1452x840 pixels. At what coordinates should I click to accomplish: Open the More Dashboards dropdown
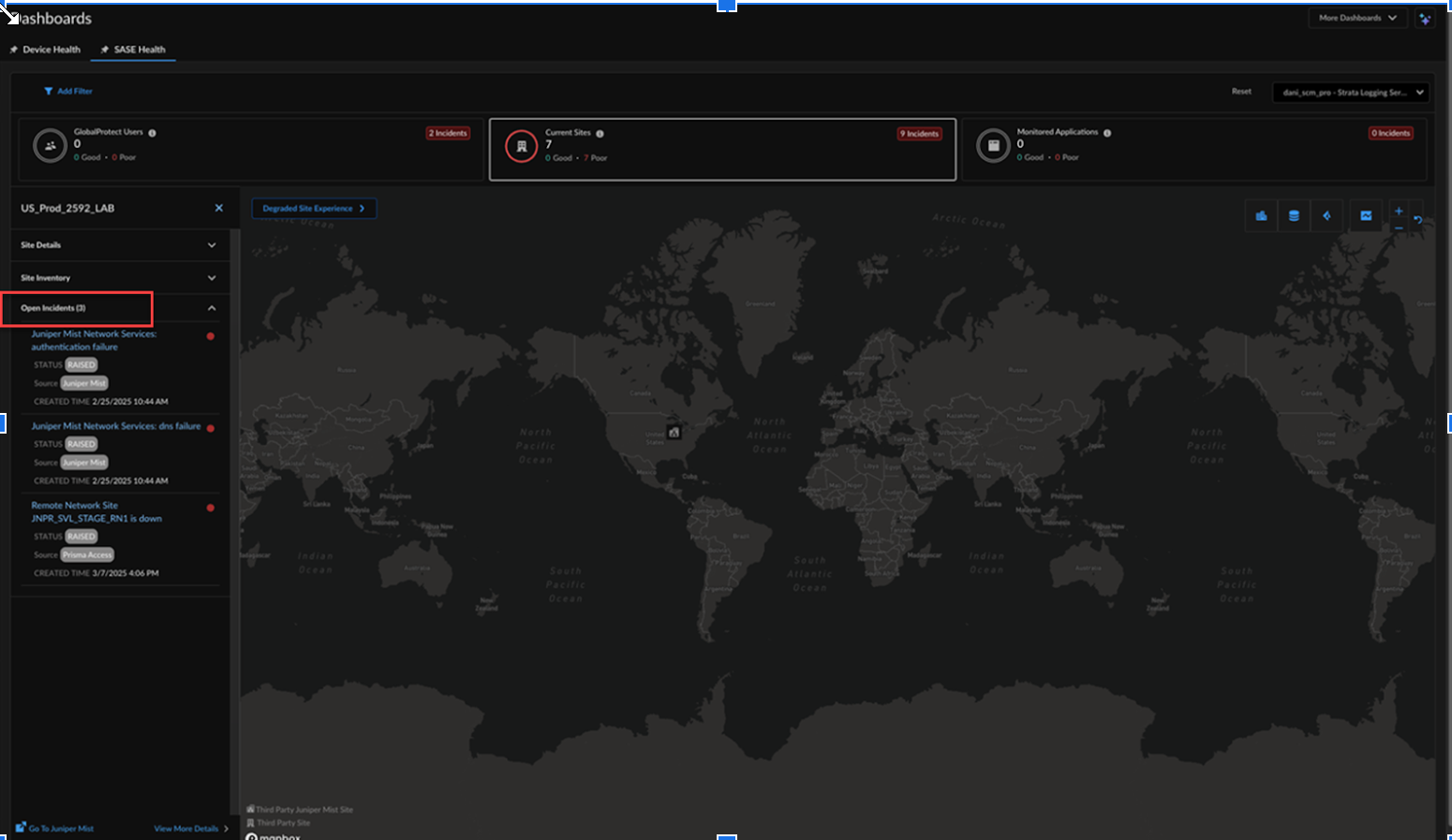(x=1356, y=18)
